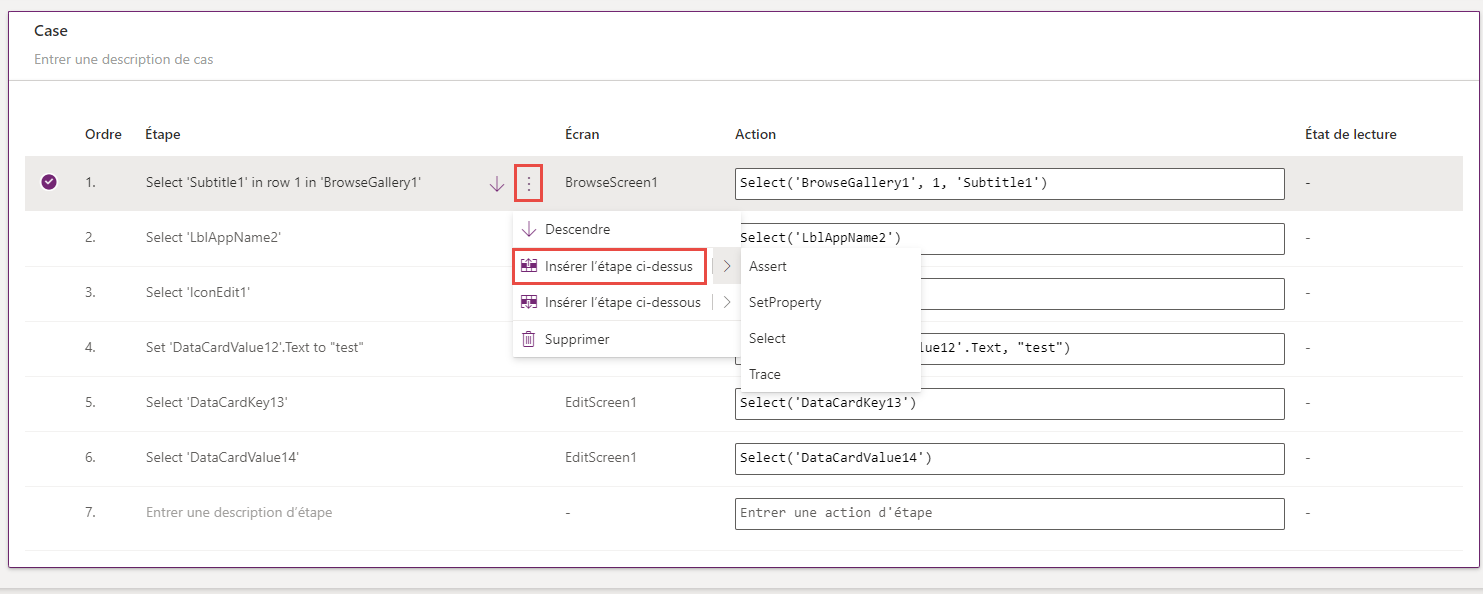Image resolution: width=1483 pixels, height=594 pixels.
Task: Select step text Select 'DataCardKey13'
Action: pyautogui.click(x=217, y=403)
